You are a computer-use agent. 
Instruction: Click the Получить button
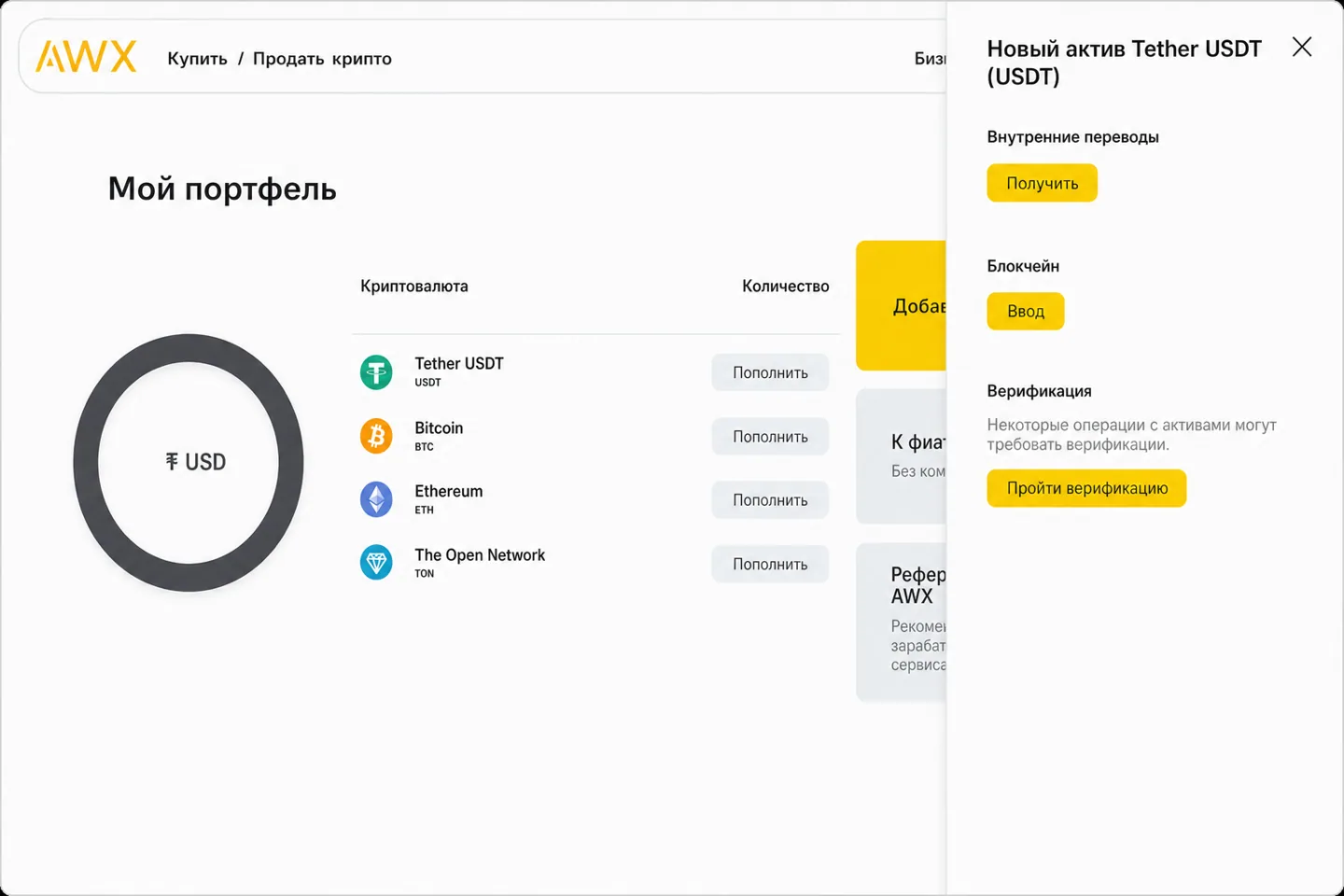click(x=1042, y=183)
